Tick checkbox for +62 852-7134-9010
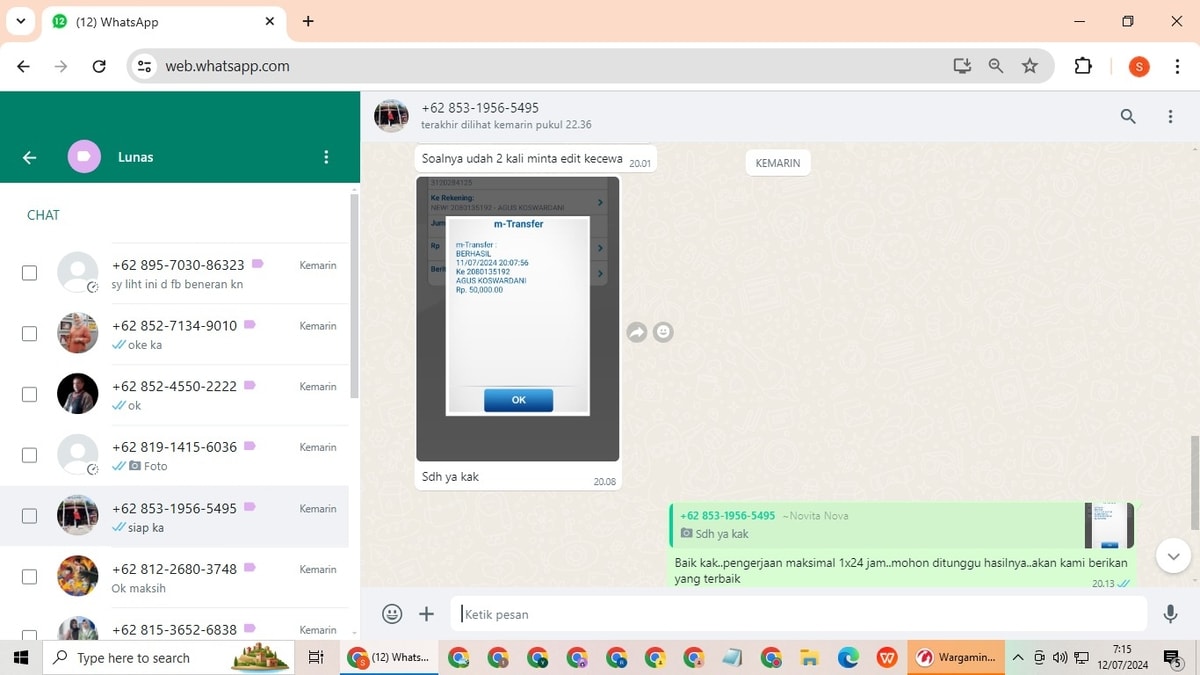The height and width of the screenshot is (675, 1200). point(30,334)
